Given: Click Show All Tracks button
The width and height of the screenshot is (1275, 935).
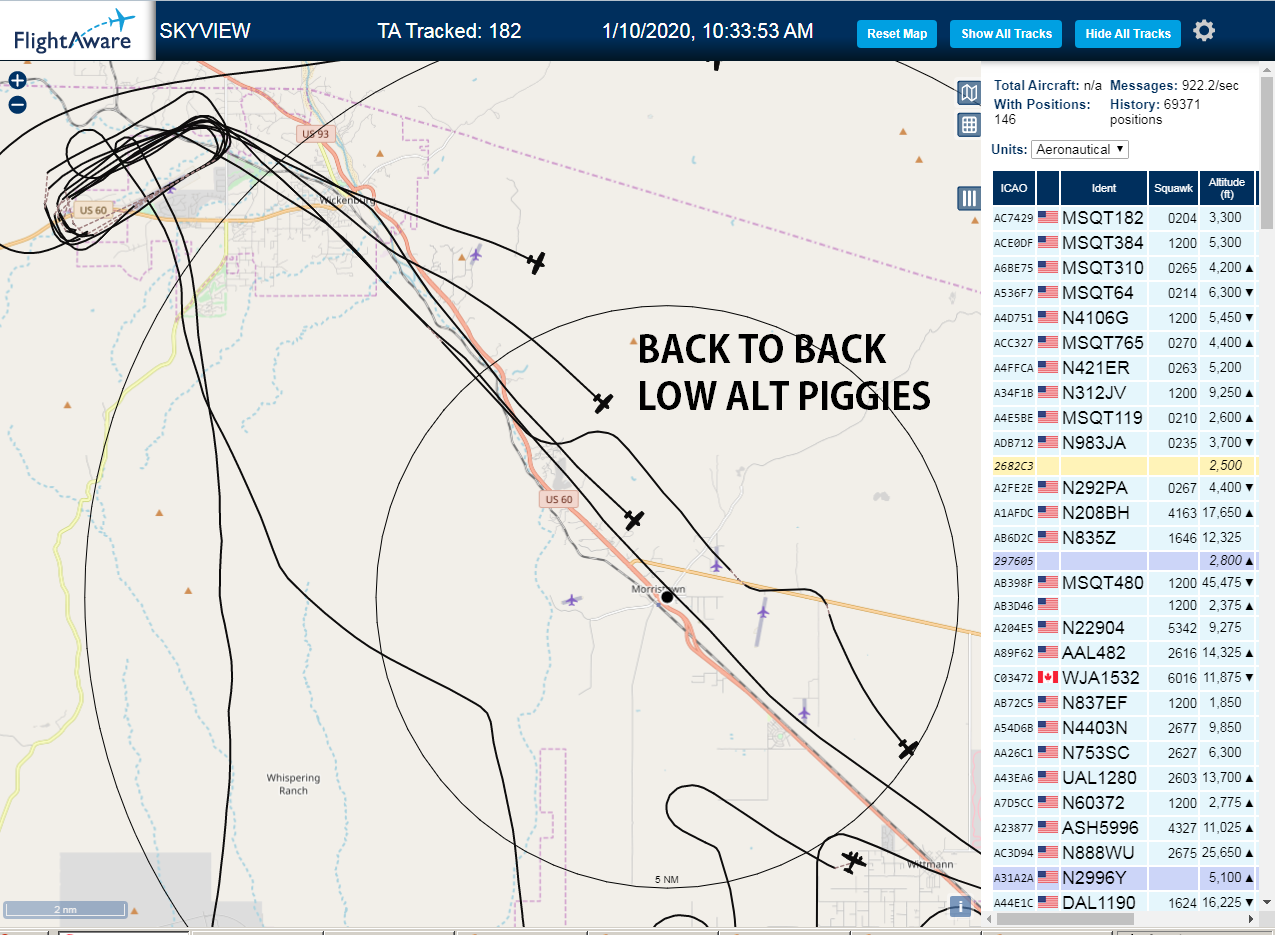Looking at the screenshot, I should 1006,34.
